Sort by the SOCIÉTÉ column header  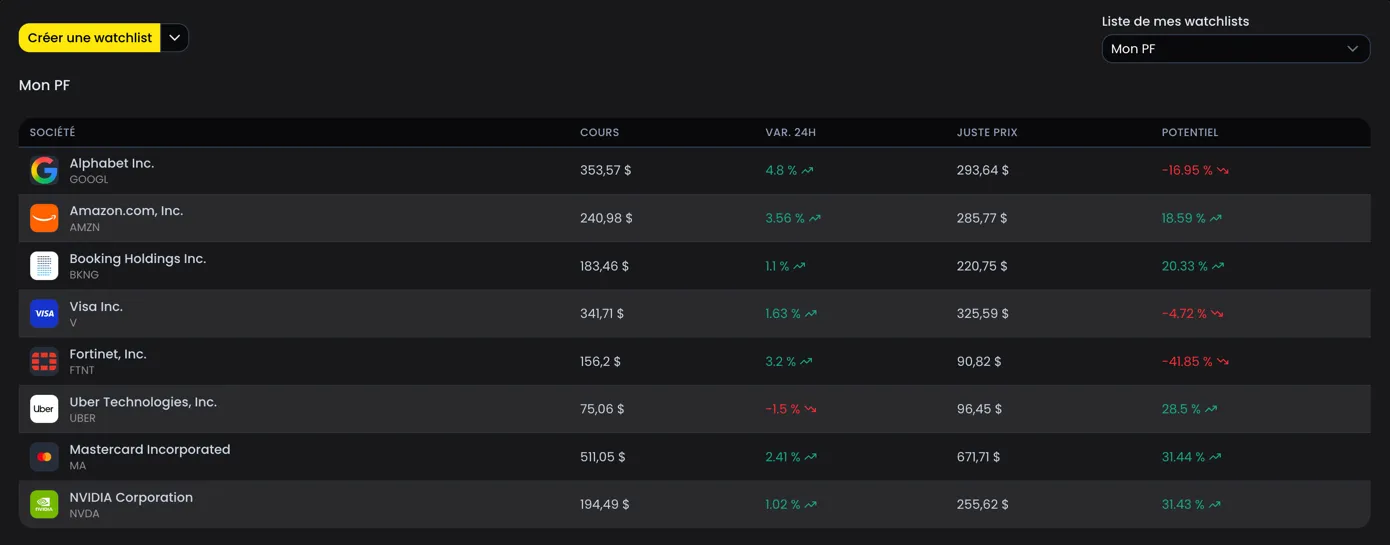pyautogui.click(x=52, y=133)
